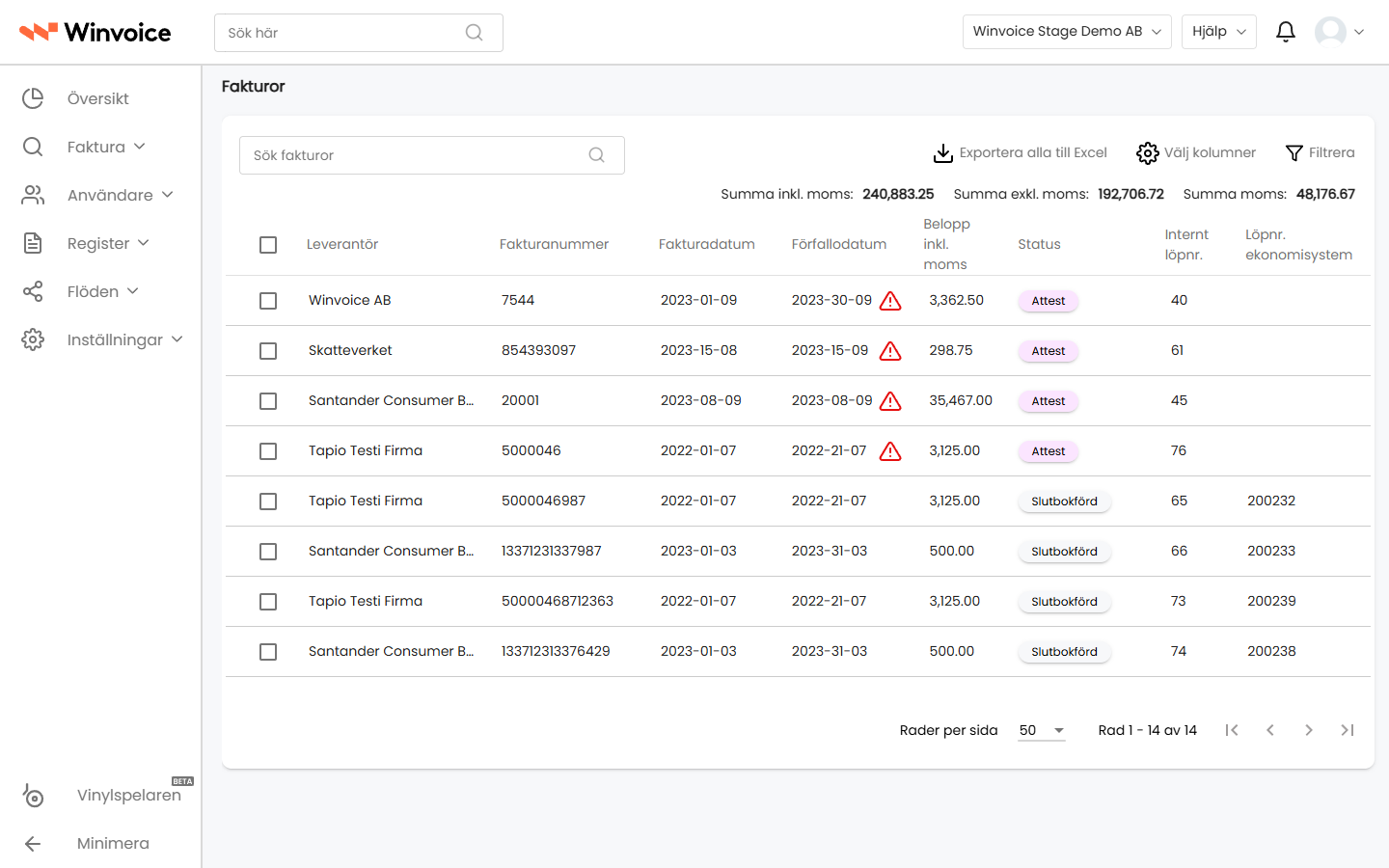
Task: Expand the Inställningar sidebar menu
Action: (x=101, y=339)
